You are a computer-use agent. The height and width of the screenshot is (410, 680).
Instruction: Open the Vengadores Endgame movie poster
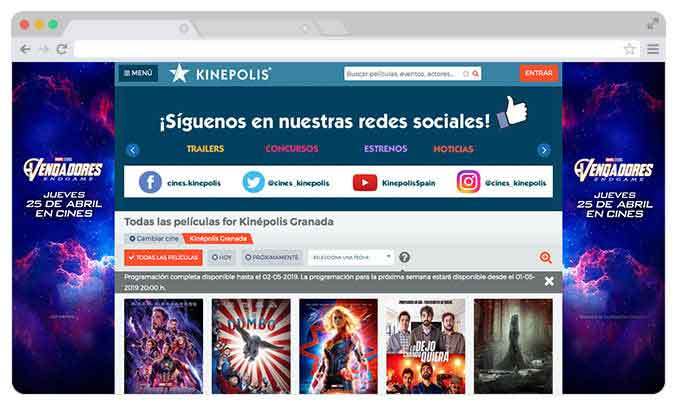(x=163, y=346)
